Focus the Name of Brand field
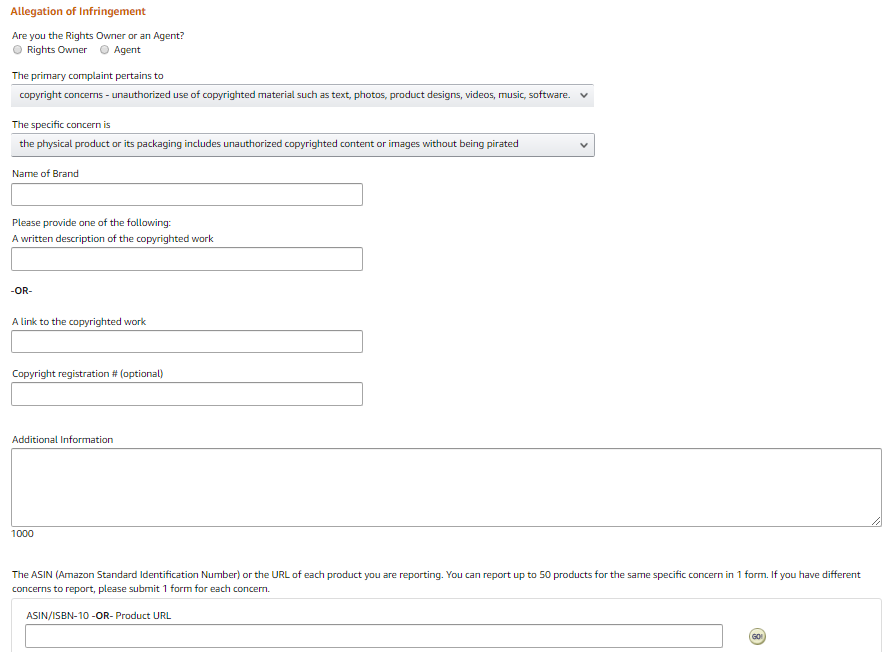The image size is (889, 652). [187, 194]
